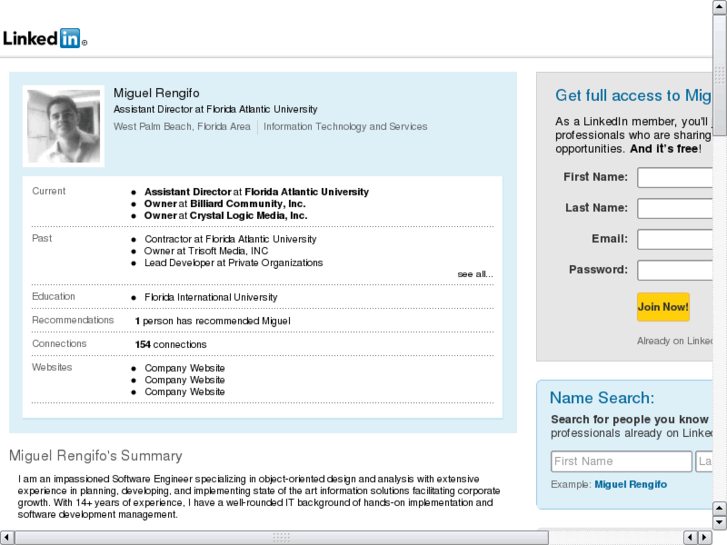
Task: Open Assistant Director at Florida Atlantic University entry
Action: pos(256,192)
